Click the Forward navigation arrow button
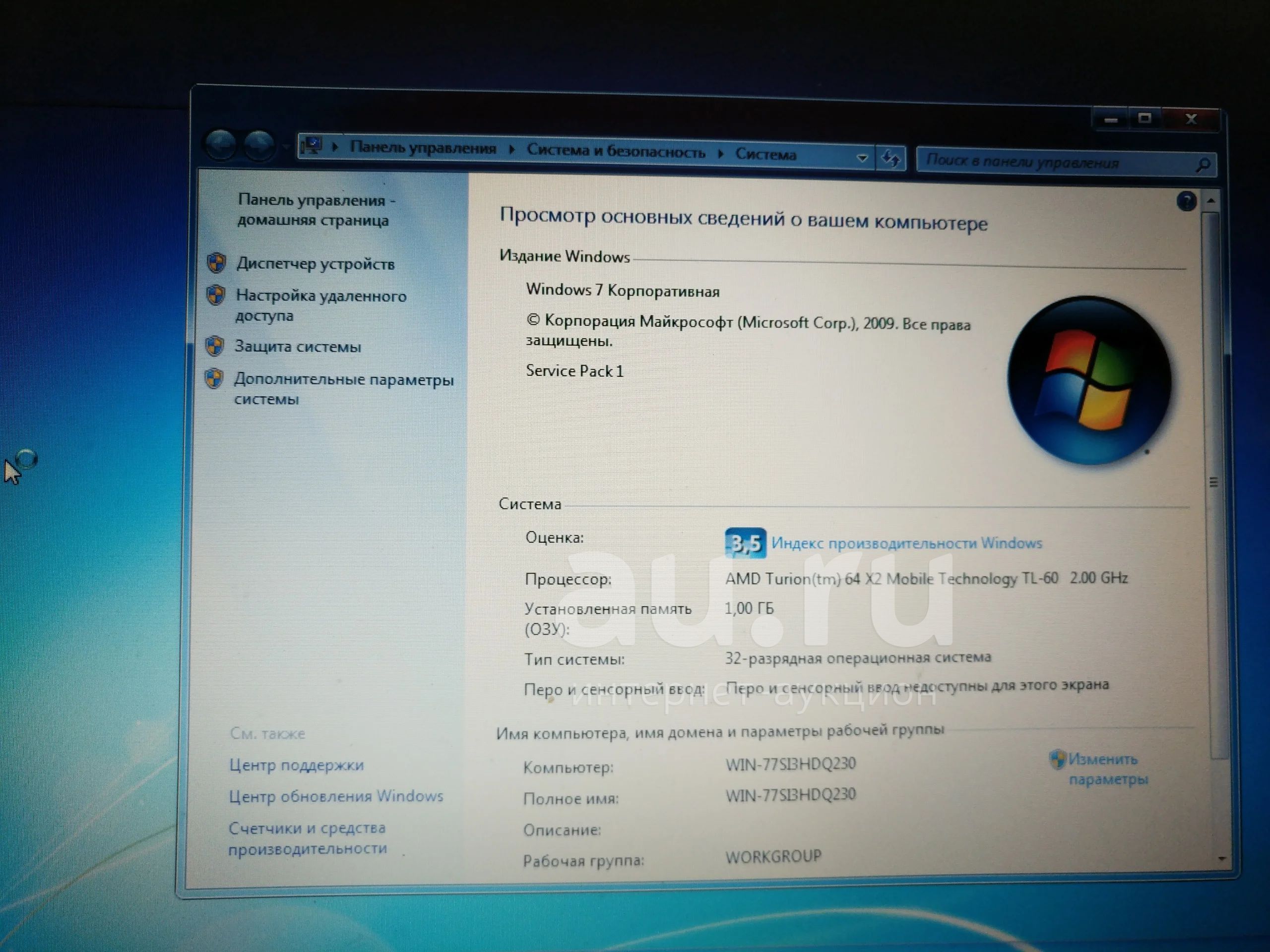Image resolution: width=1270 pixels, height=952 pixels. point(259,145)
